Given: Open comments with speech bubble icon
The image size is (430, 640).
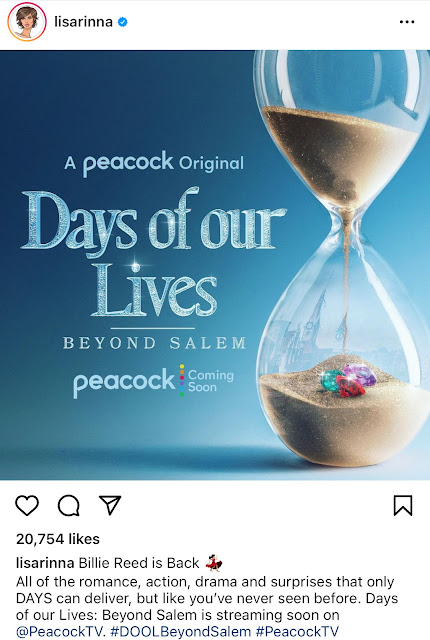Looking at the screenshot, I should (x=69, y=505).
